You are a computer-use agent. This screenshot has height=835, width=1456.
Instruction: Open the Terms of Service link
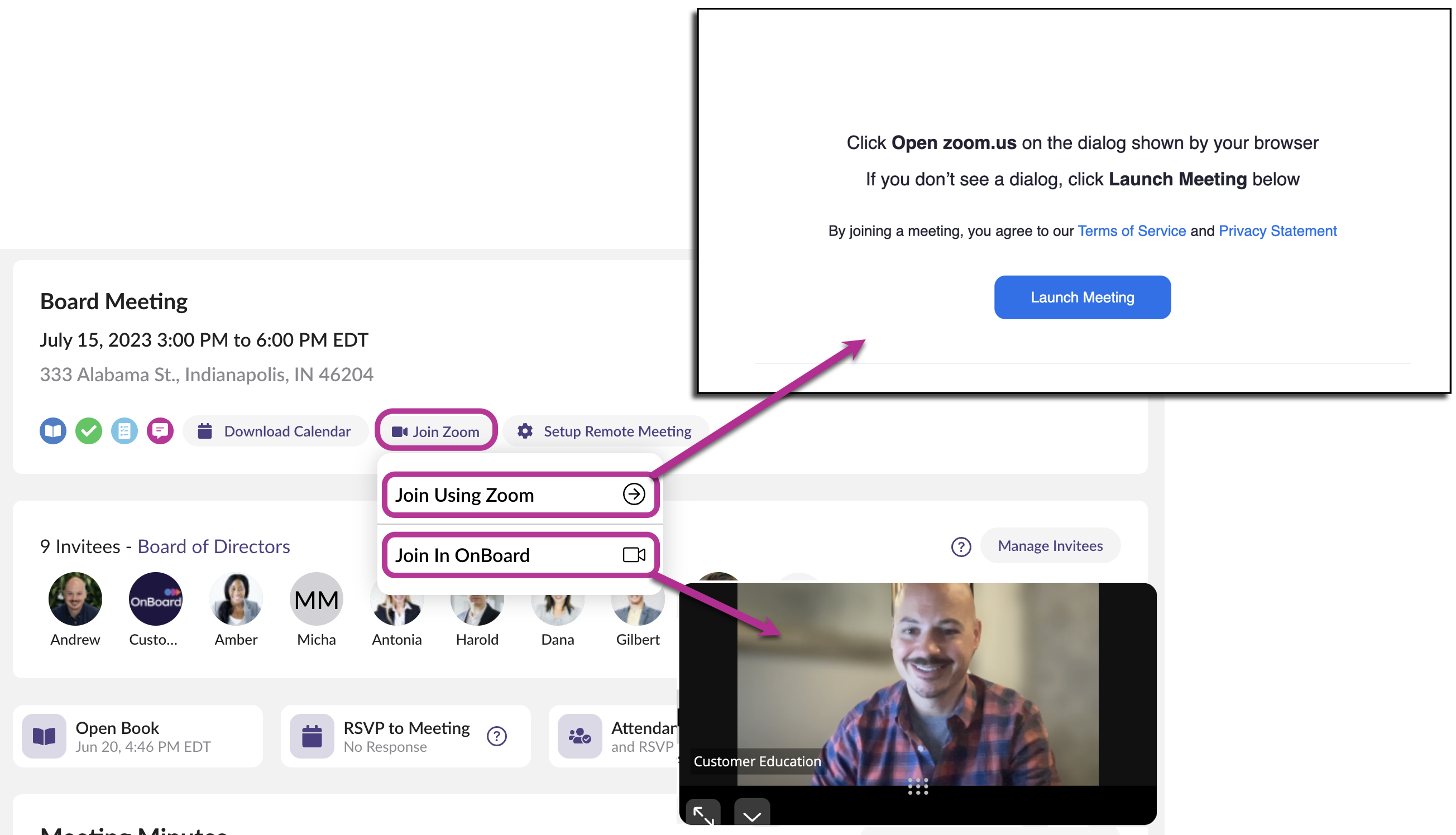[1132, 231]
